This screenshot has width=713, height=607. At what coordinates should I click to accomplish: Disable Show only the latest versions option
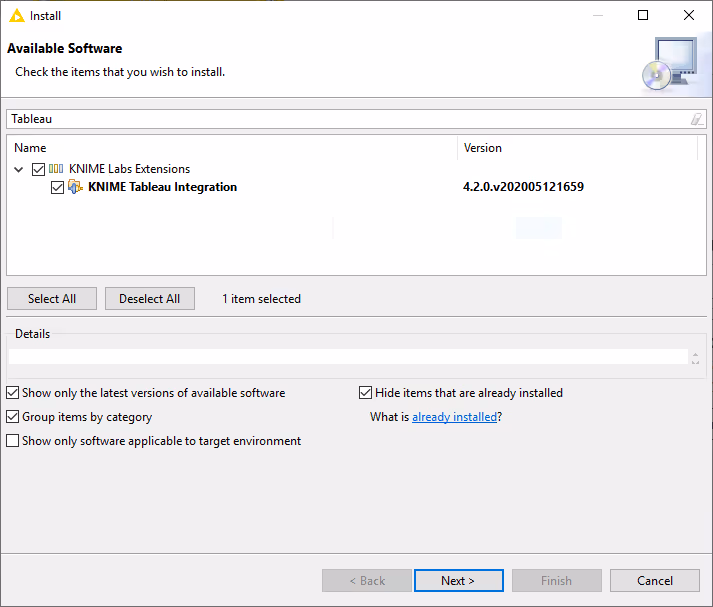pyautogui.click(x=13, y=393)
